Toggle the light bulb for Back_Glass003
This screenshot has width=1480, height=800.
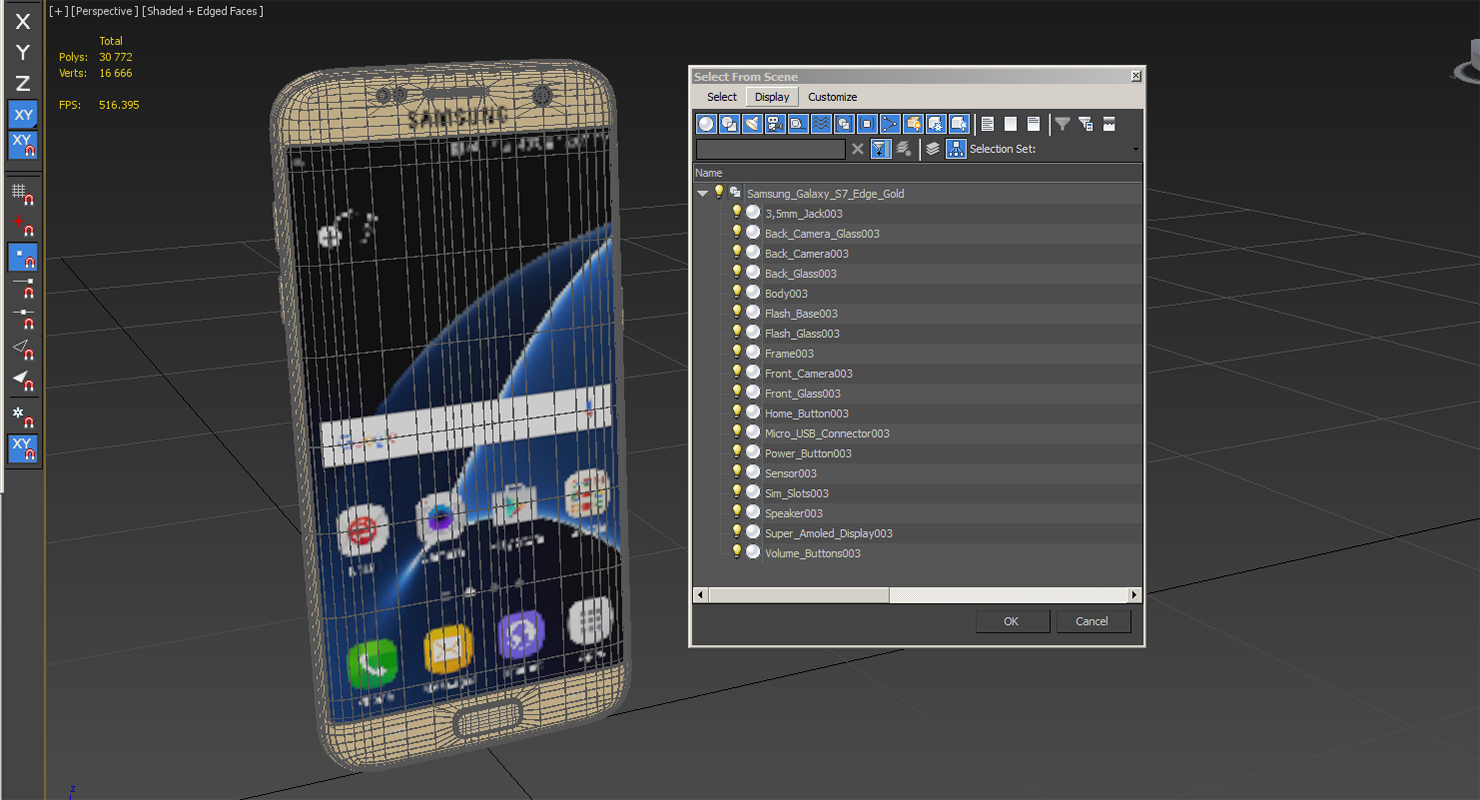pyautogui.click(x=737, y=272)
